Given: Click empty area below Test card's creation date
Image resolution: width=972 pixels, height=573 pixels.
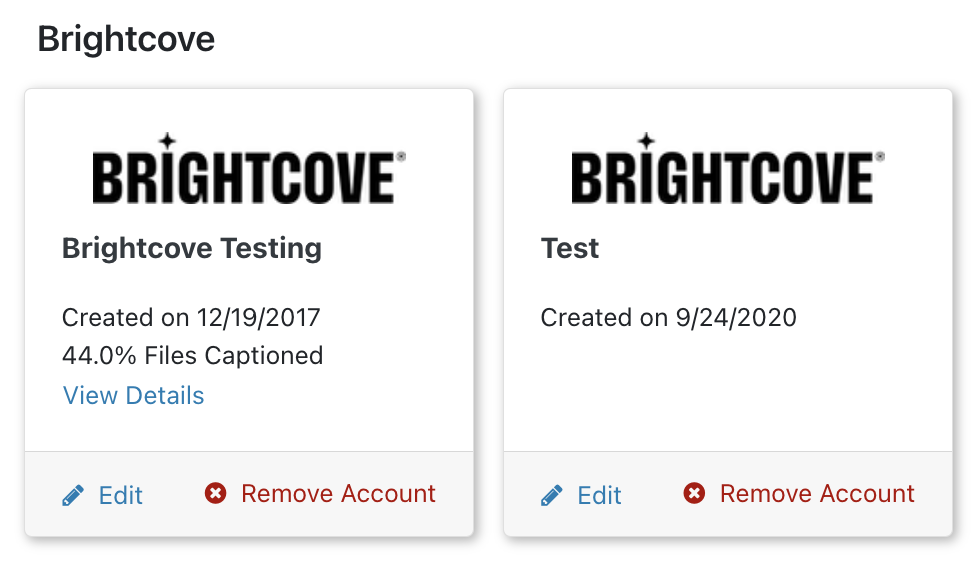Looking at the screenshot, I should [728, 391].
